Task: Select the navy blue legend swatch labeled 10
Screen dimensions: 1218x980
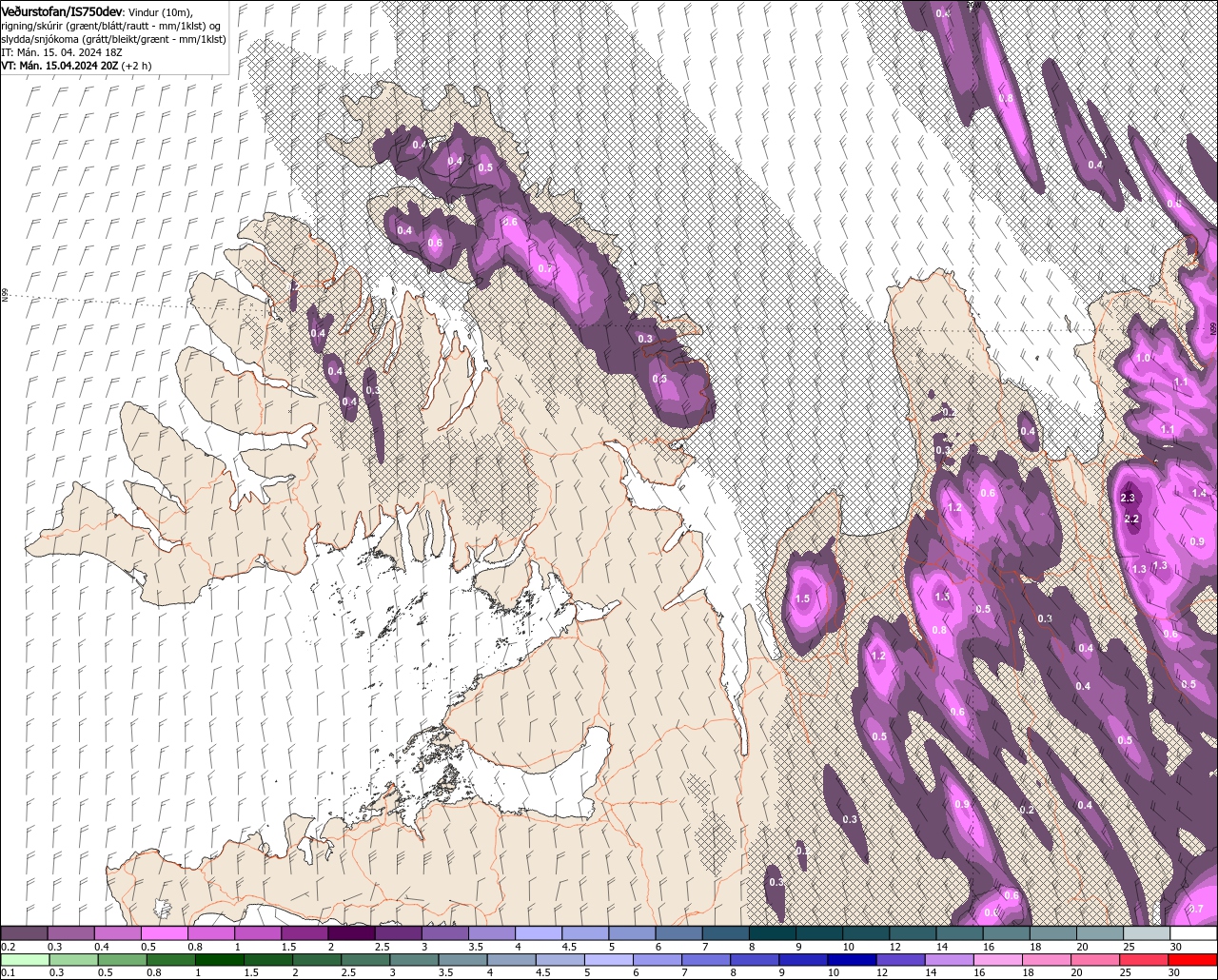Action: 851,959
